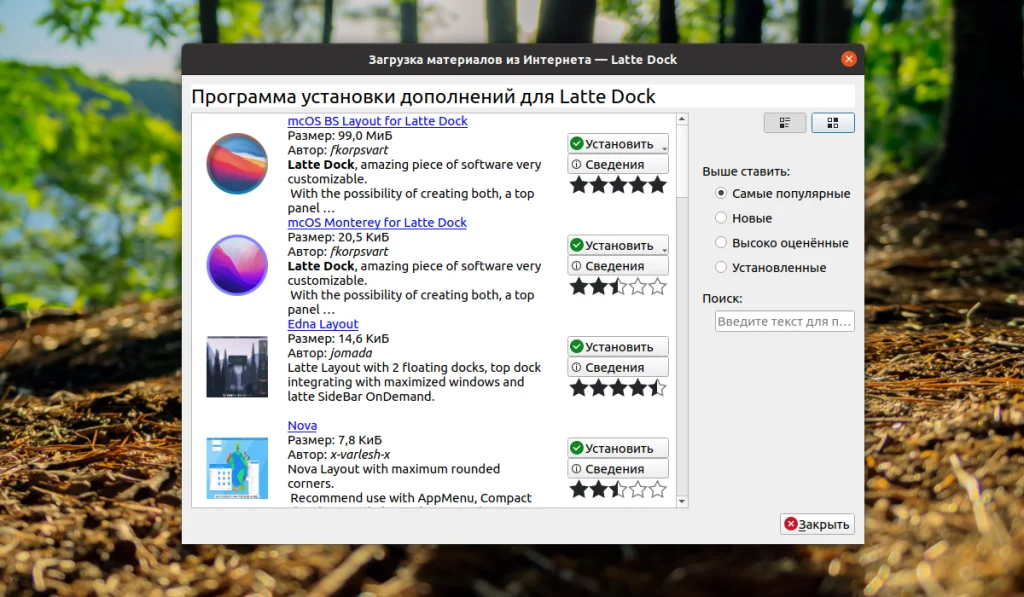The image size is (1024, 597).
Task: Click the mcOS BS Layout preview thumbnail
Action: (x=236, y=165)
